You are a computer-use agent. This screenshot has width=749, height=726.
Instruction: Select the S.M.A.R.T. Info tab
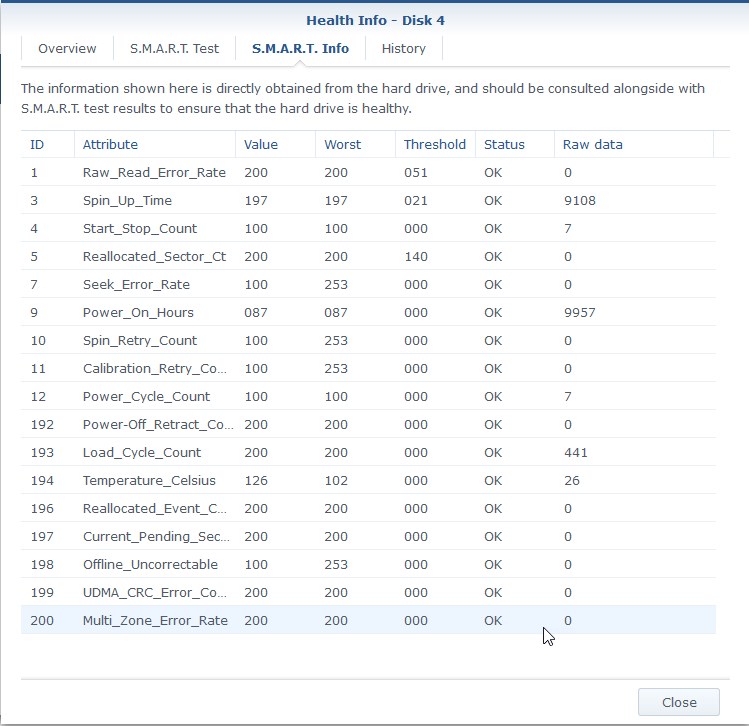(300, 48)
